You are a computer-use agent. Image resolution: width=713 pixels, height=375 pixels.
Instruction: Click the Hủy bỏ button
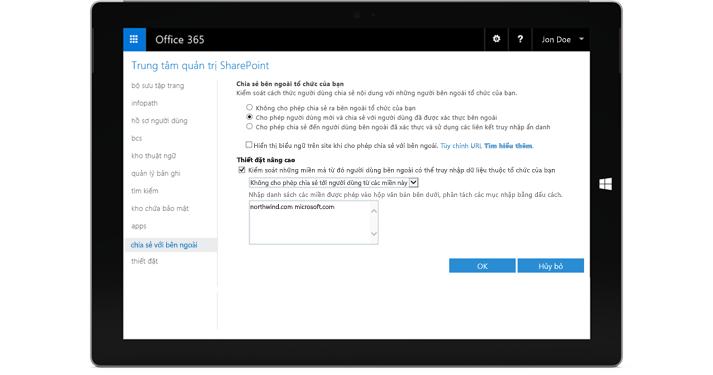coord(550,266)
